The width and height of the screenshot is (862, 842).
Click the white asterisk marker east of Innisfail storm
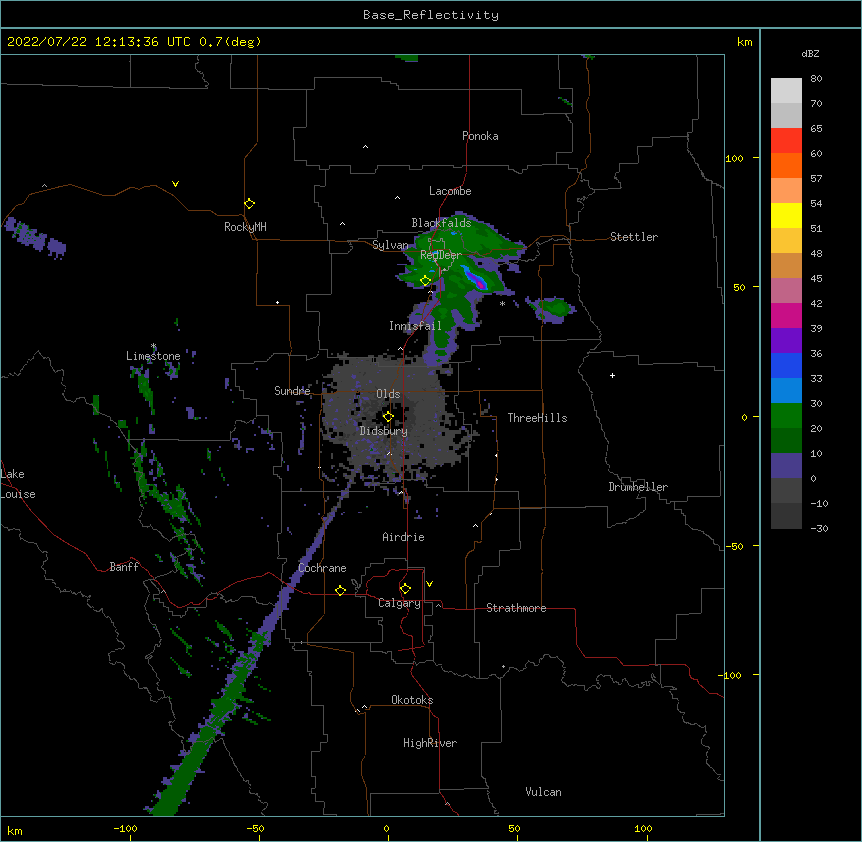click(502, 304)
